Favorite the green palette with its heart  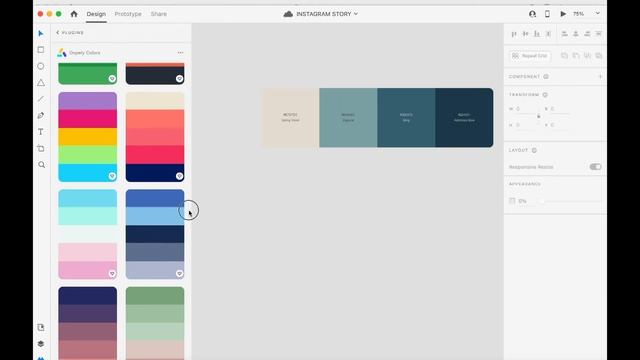pyautogui.click(x=112, y=79)
